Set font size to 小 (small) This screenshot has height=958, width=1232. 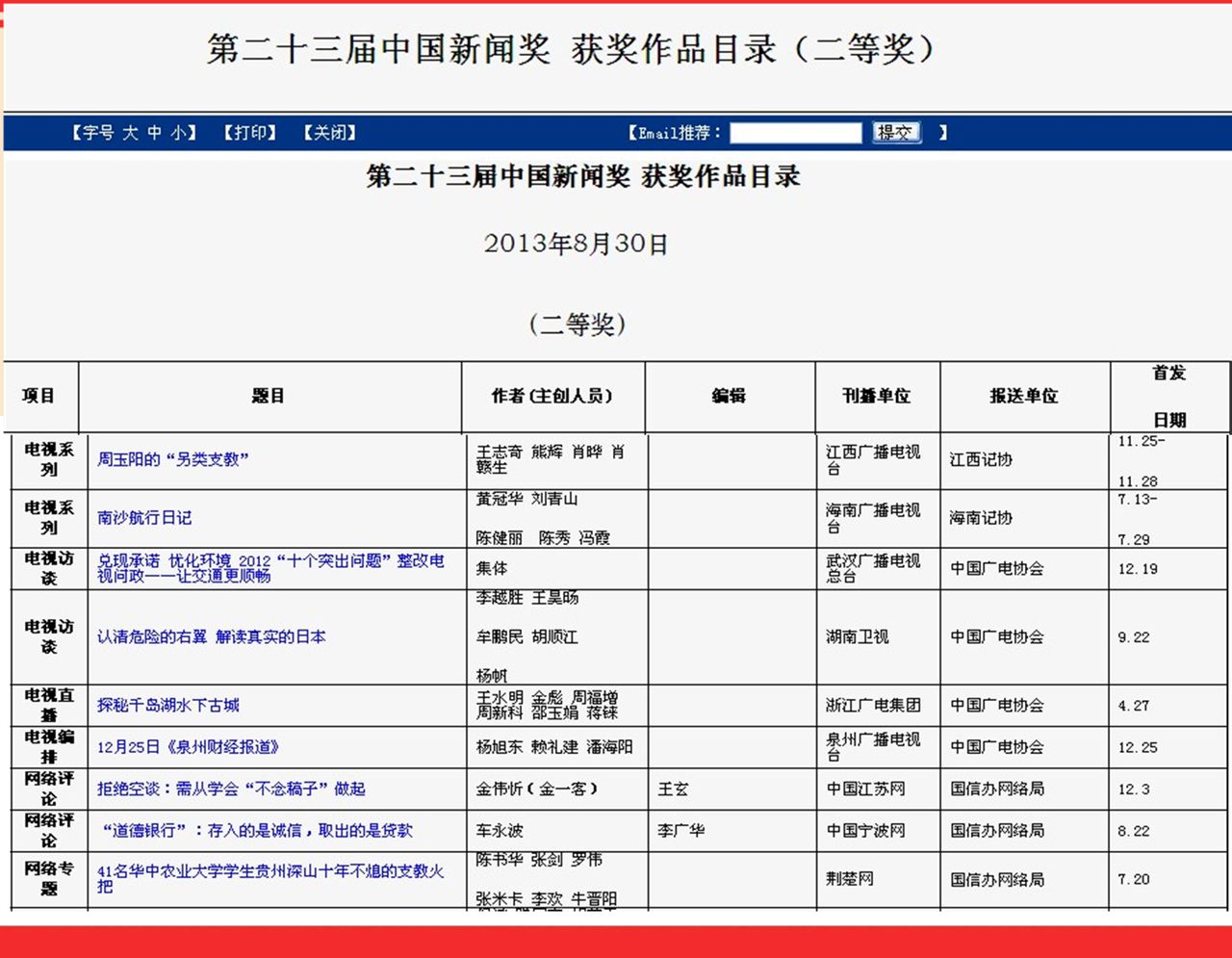[179, 133]
